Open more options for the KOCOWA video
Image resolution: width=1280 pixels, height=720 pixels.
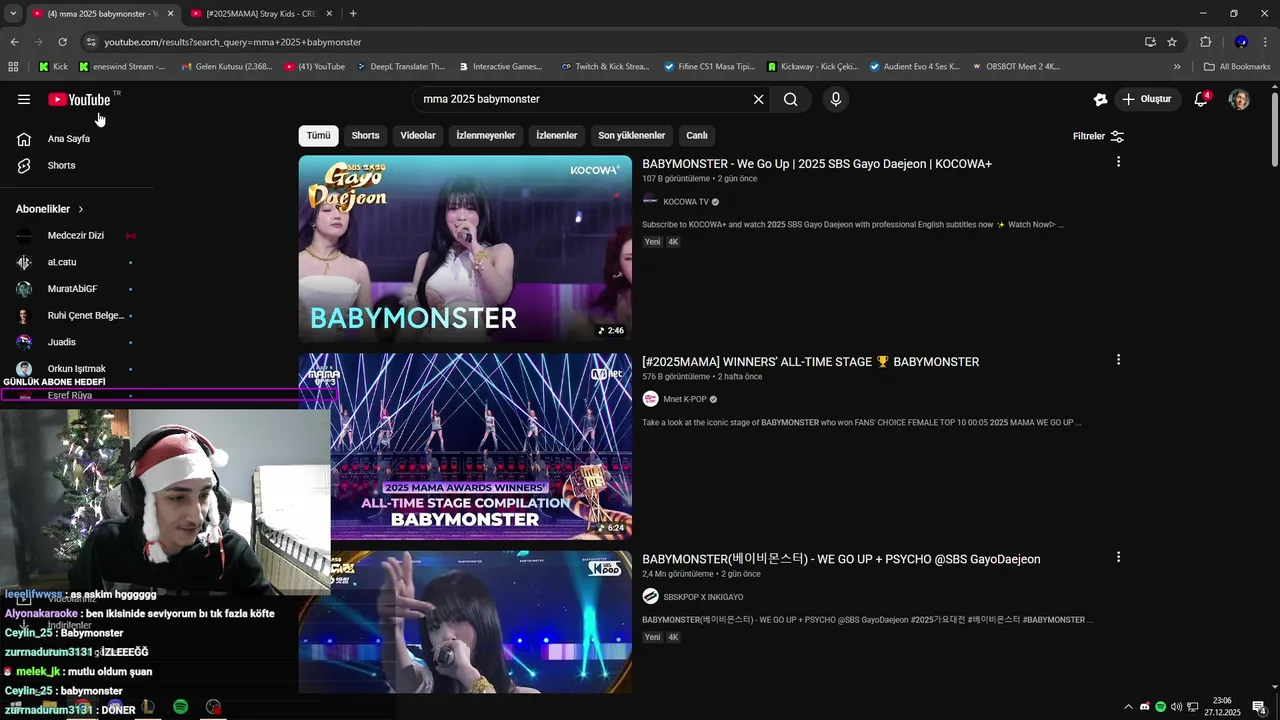(x=1118, y=162)
